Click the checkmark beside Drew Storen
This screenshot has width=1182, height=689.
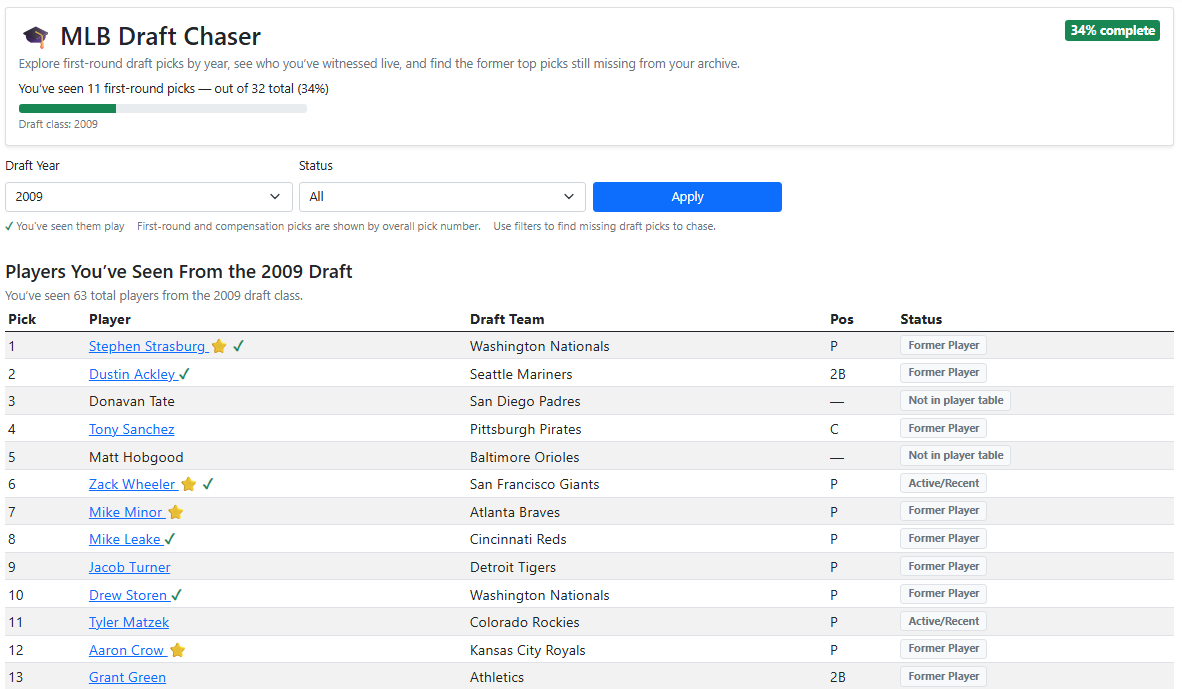[x=176, y=595]
